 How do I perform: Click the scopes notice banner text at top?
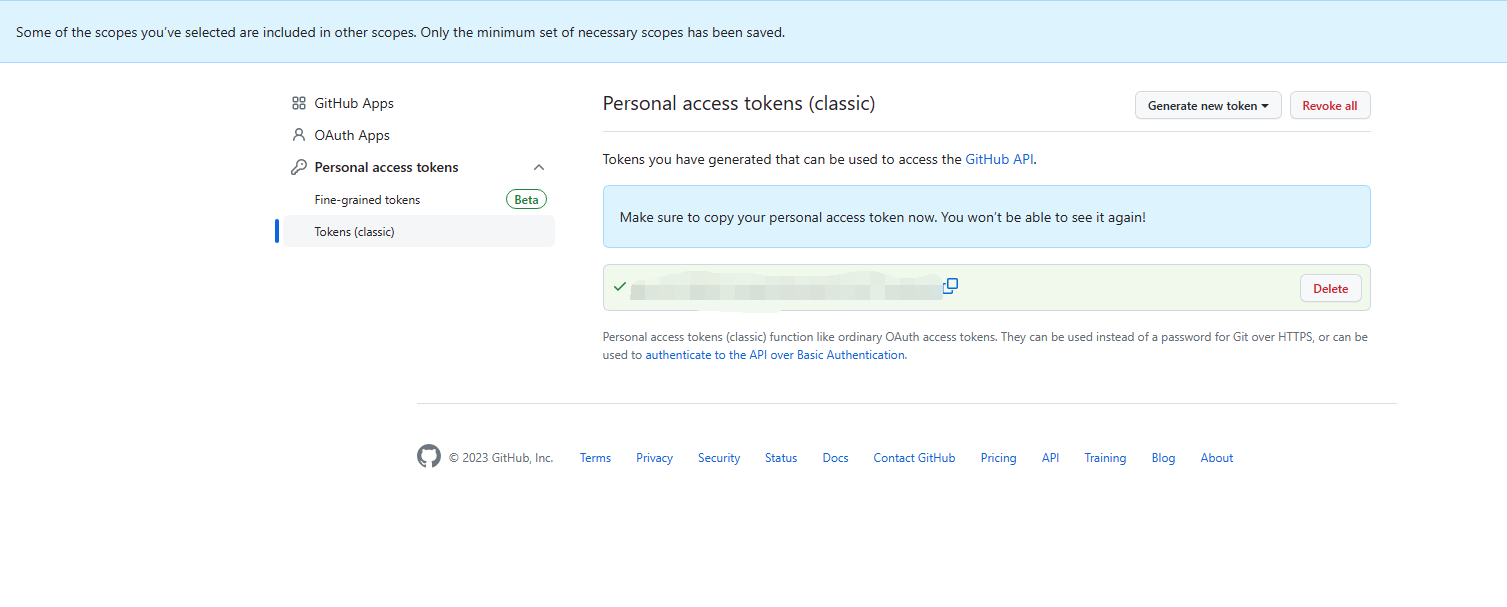tap(400, 32)
